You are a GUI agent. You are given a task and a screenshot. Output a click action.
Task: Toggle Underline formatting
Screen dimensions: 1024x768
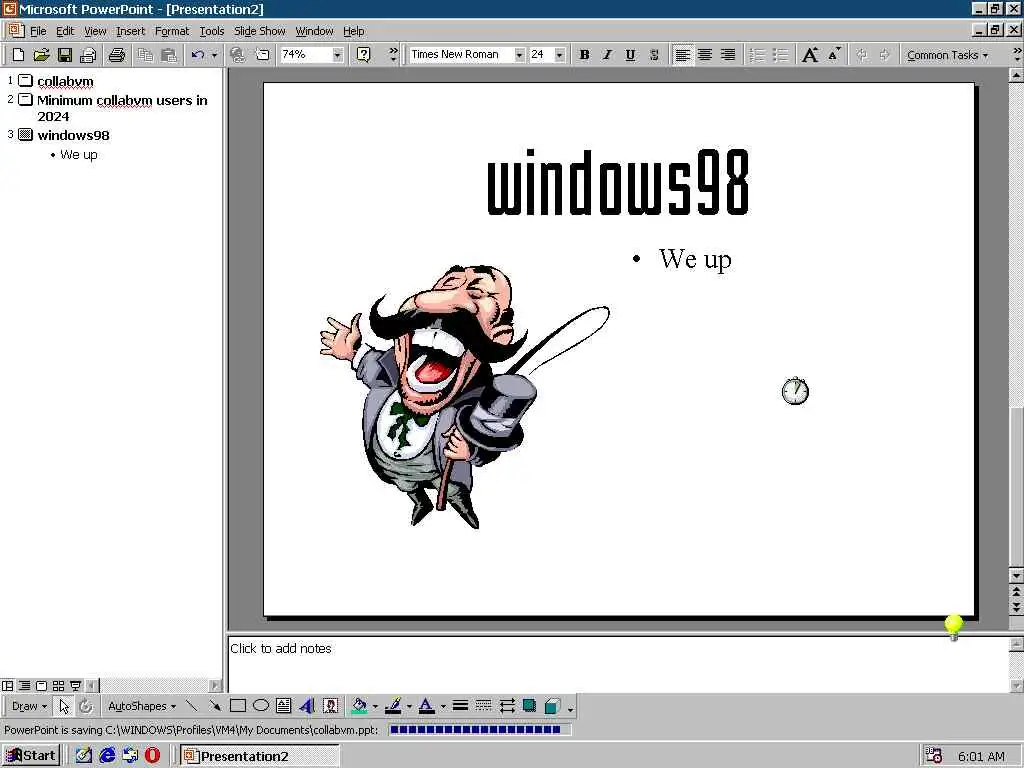pyautogui.click(x=630, y=55)
